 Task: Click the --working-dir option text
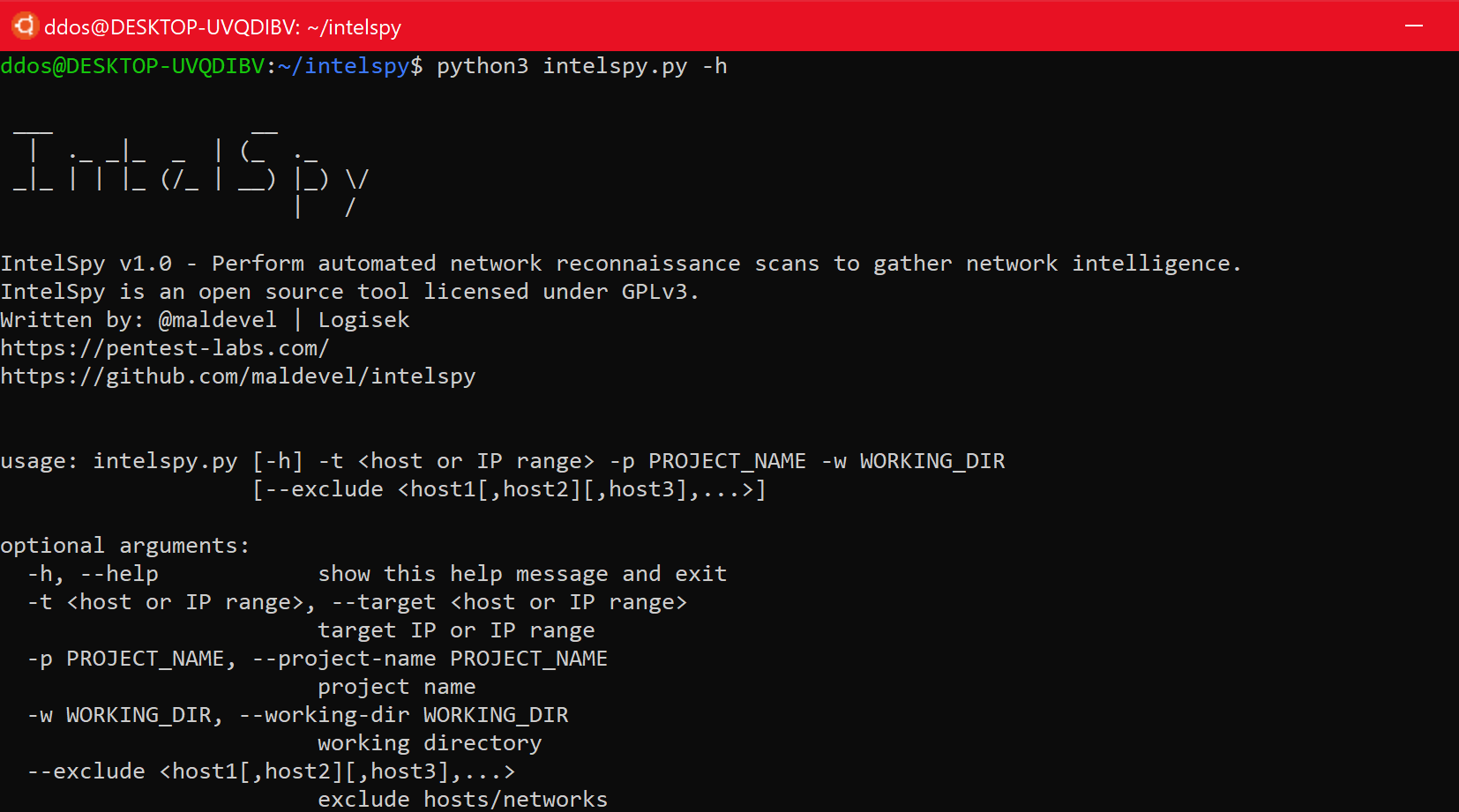[324, 715]
